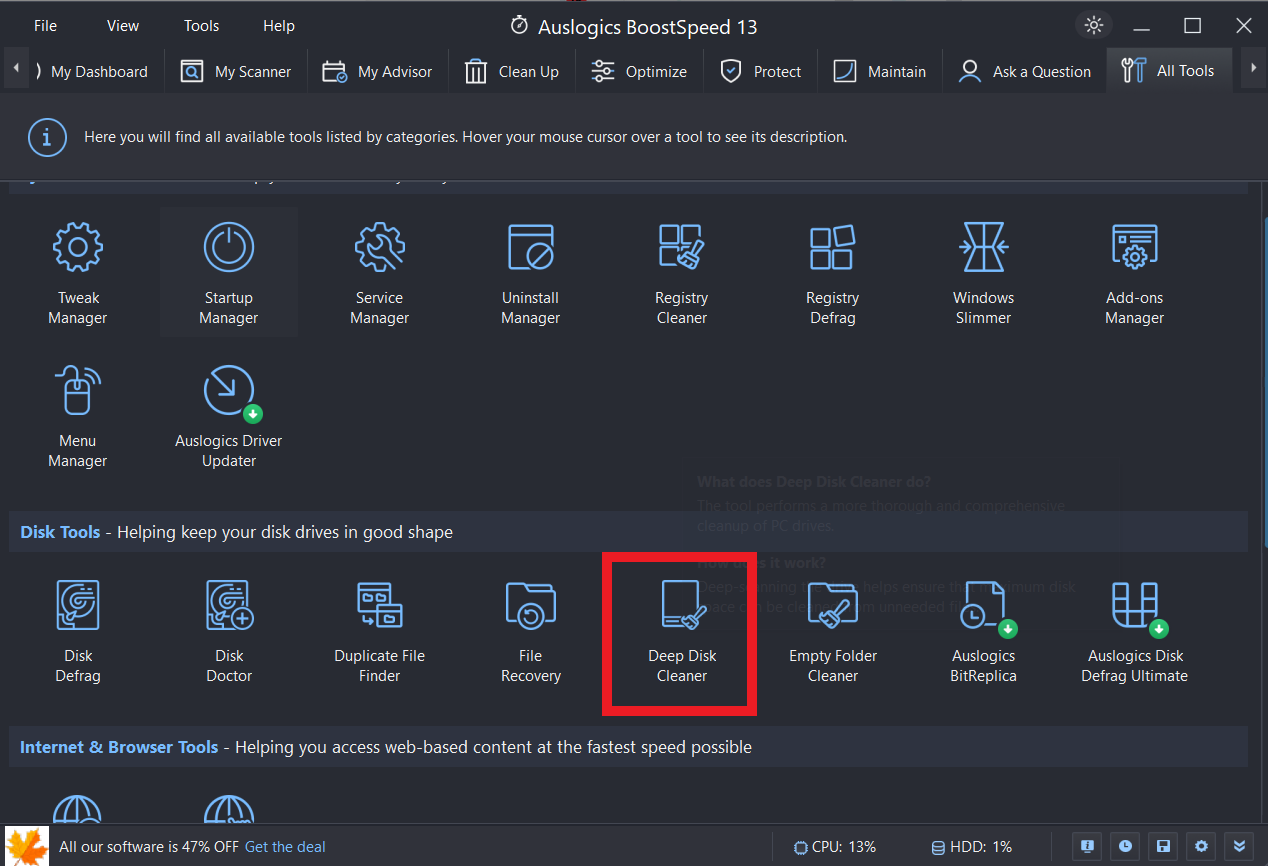Click the maple leaf promo icon
This screenshot has height=866, width=1268.
tap(26, 846)
